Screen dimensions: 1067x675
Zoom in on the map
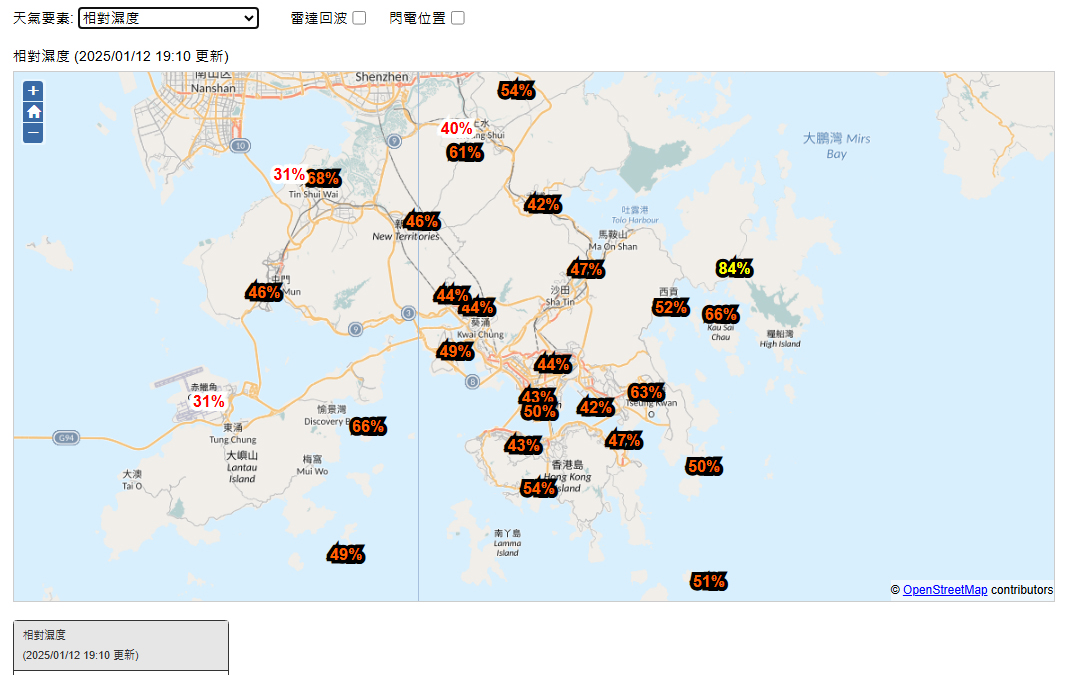click(x=34, y=90)
